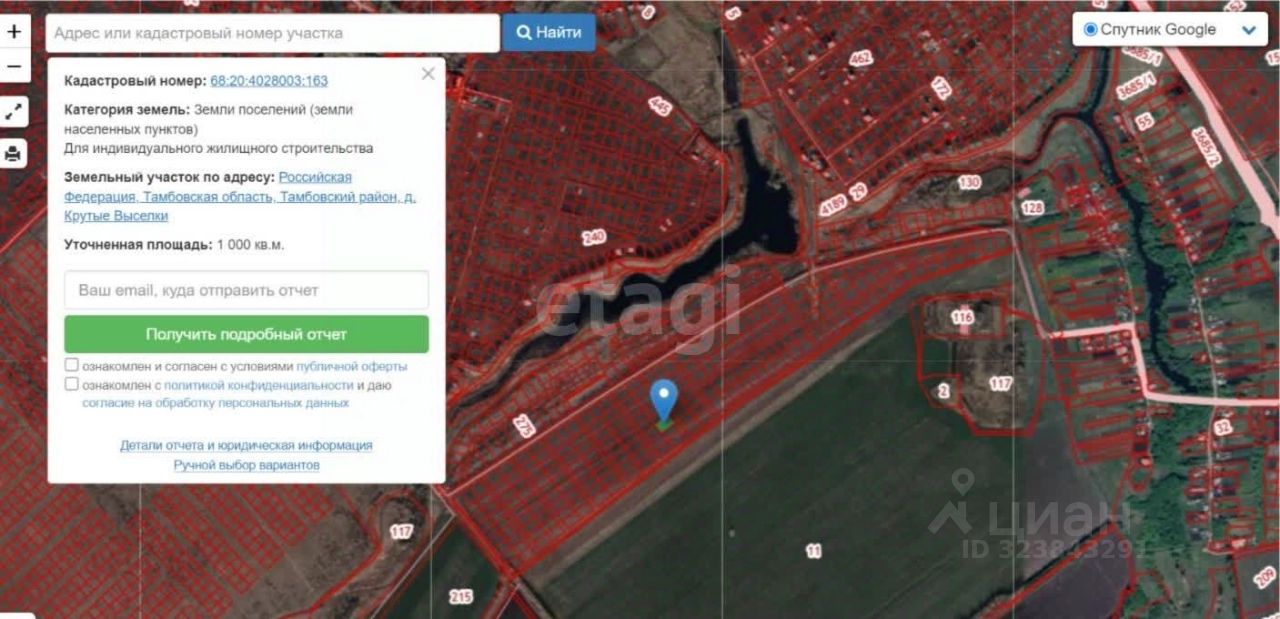Open the публичной оферты link
Screen dimensions: 1280x619
[351, 366]
